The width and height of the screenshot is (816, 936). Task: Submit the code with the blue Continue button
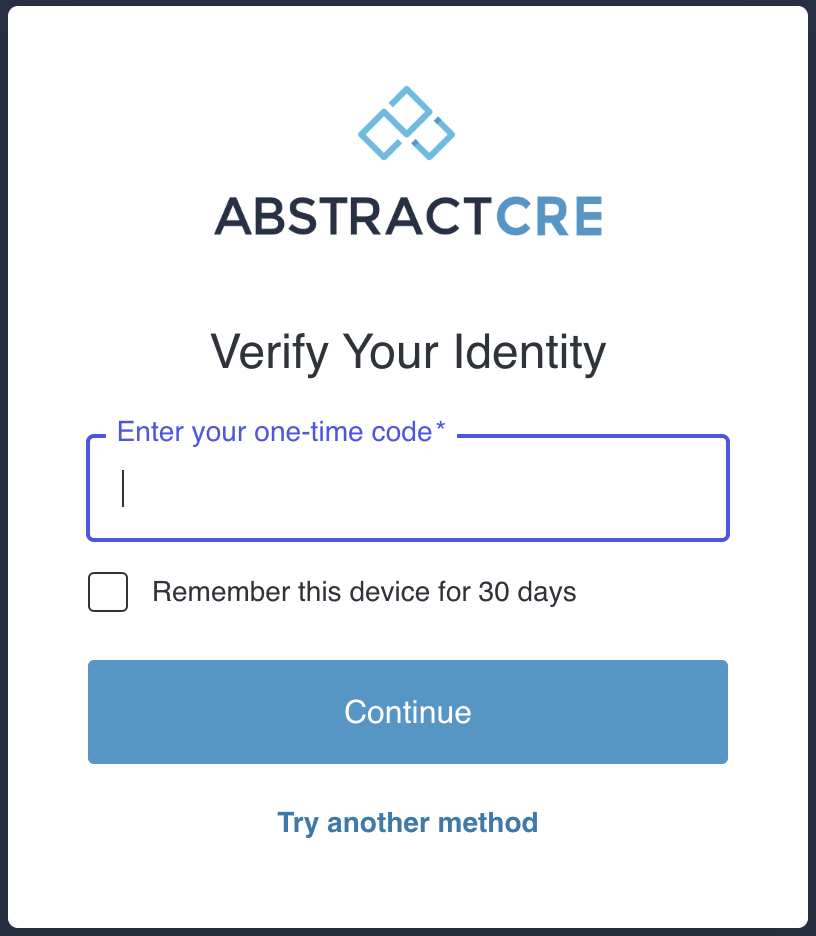[x=408, y=712]
